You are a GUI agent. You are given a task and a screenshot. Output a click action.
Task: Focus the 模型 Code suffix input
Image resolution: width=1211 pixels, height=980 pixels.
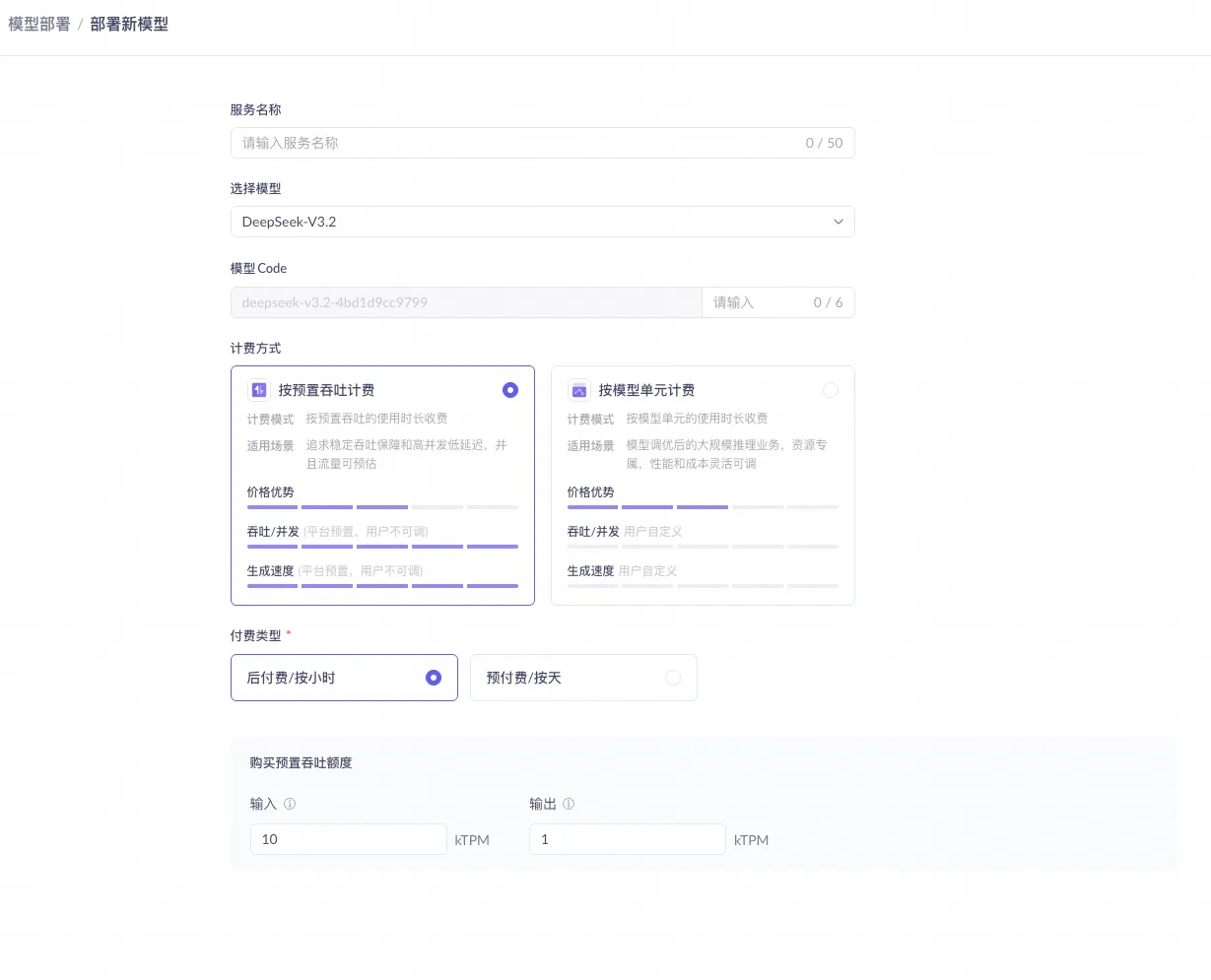(x=777, y=302)
